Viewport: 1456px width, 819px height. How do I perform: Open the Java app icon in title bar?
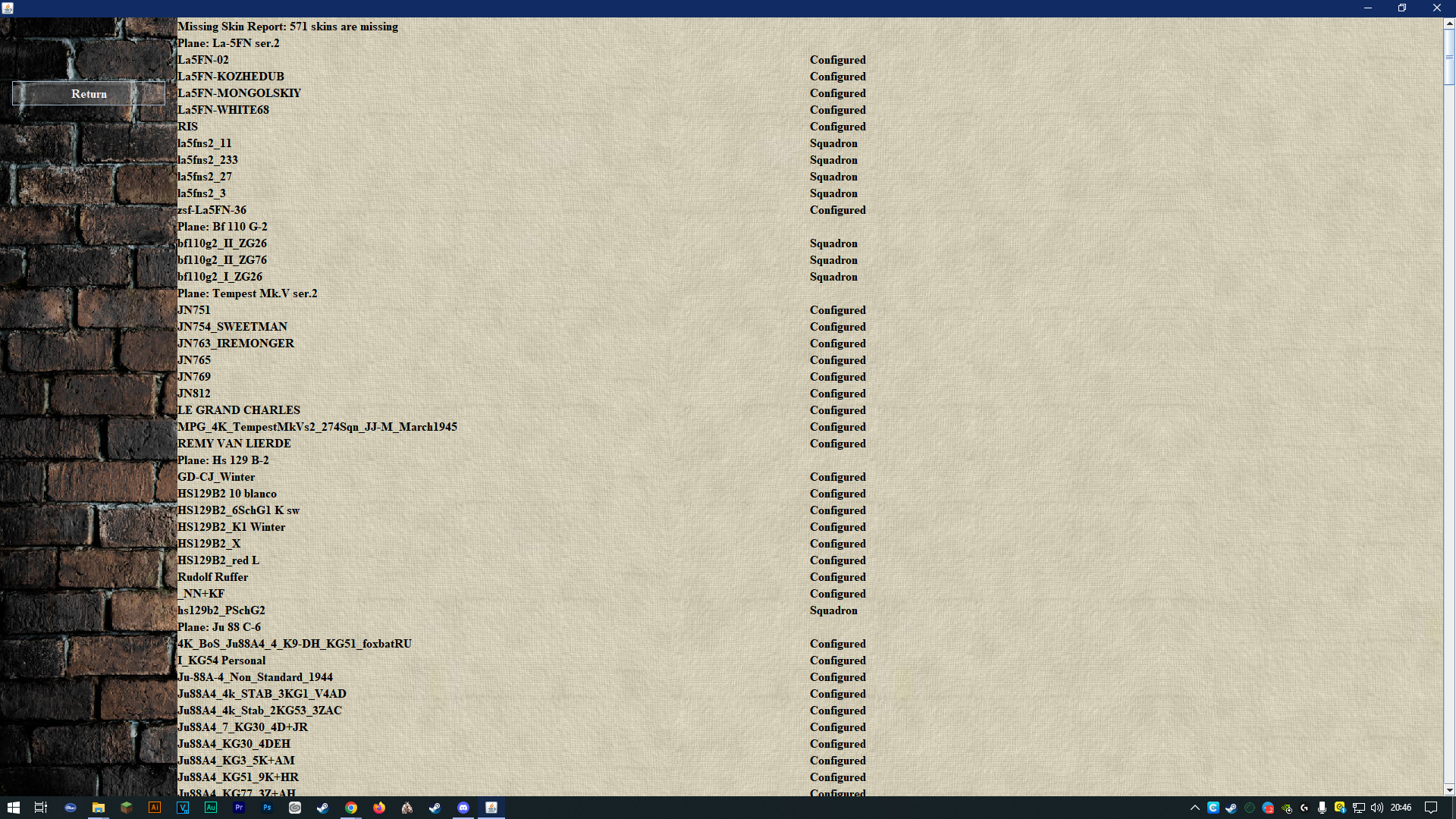(x=8, y=8)
